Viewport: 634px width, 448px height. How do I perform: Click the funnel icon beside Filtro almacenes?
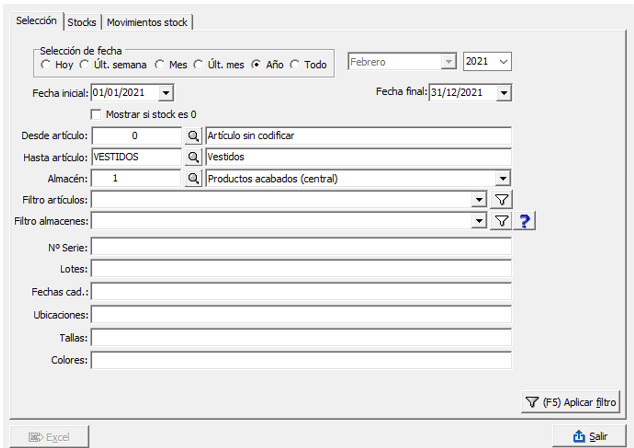pos(501,221)
